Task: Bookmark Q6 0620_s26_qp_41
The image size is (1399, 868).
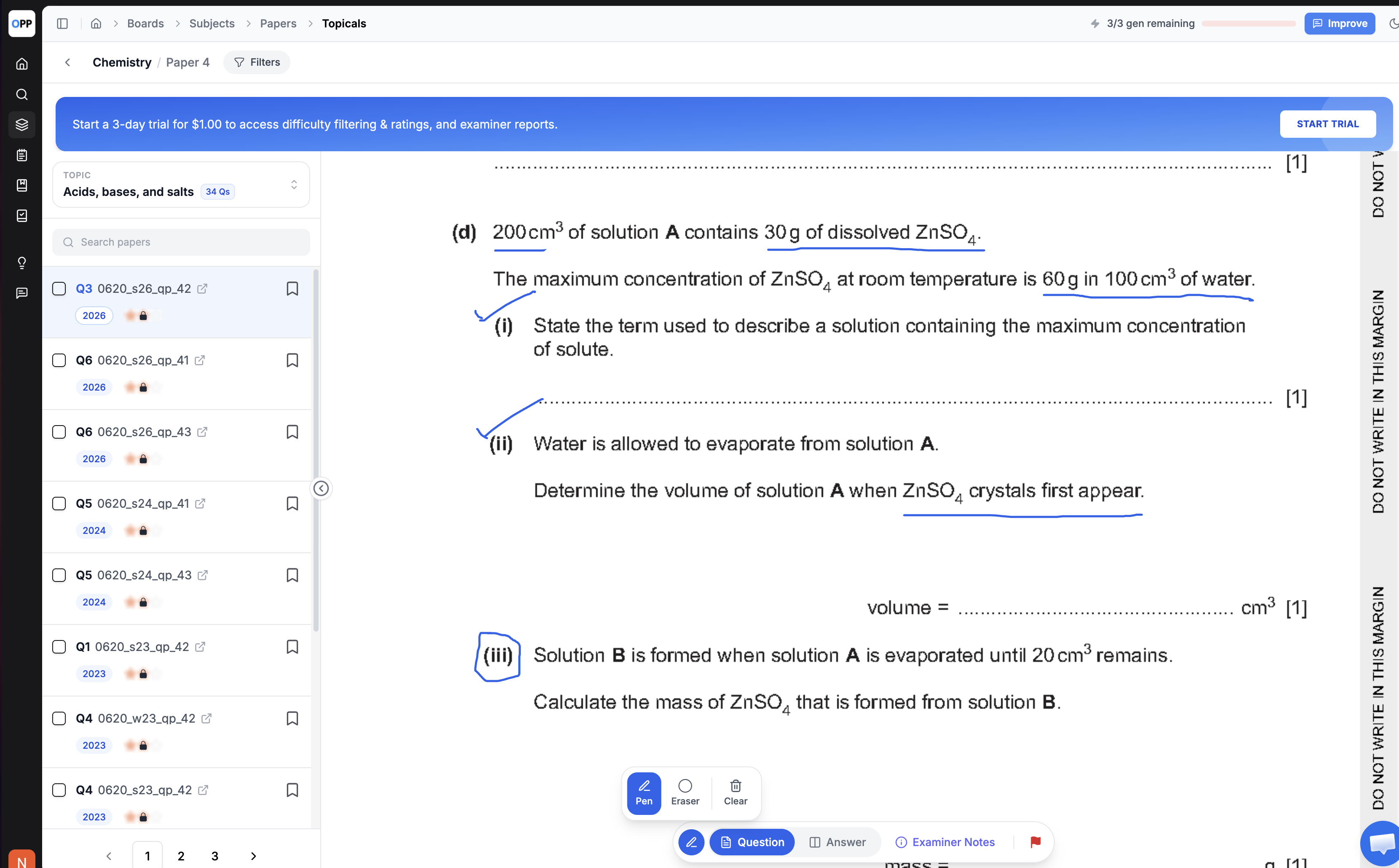Action: [292, 361]
